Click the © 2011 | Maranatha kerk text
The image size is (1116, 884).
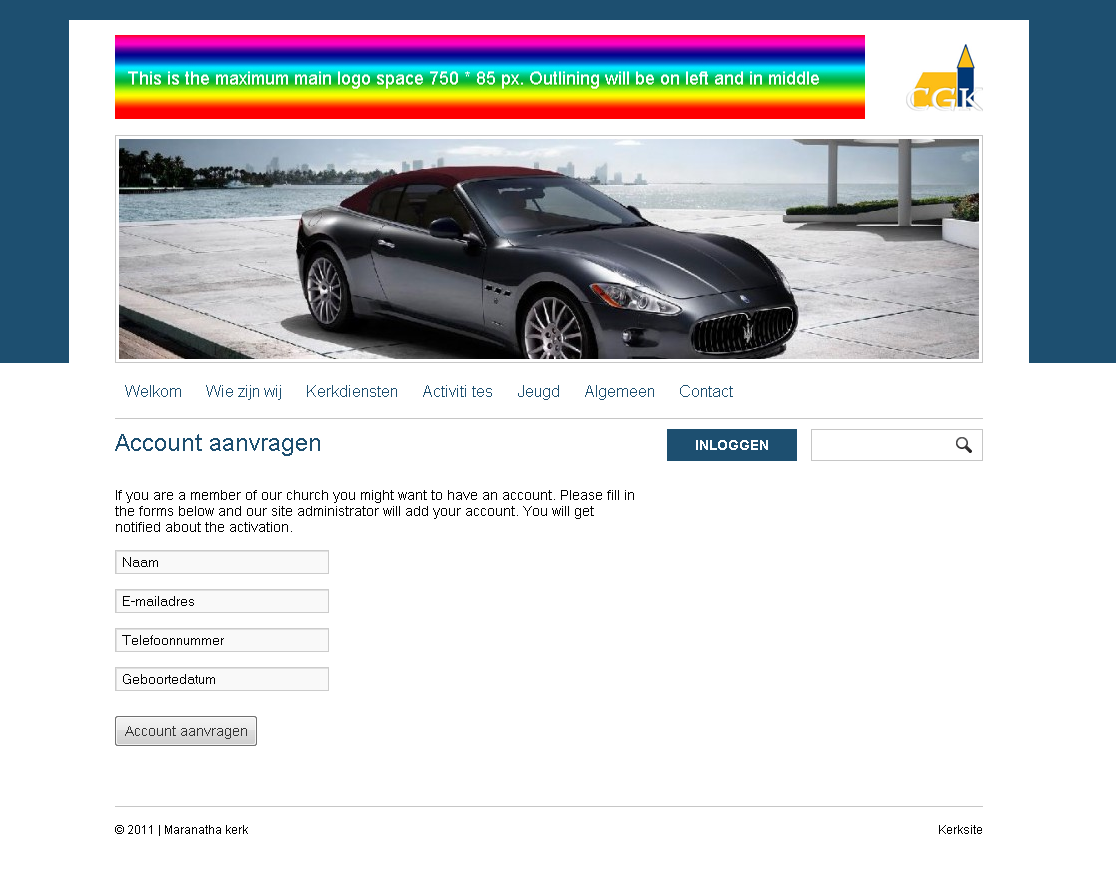(181, 830)
